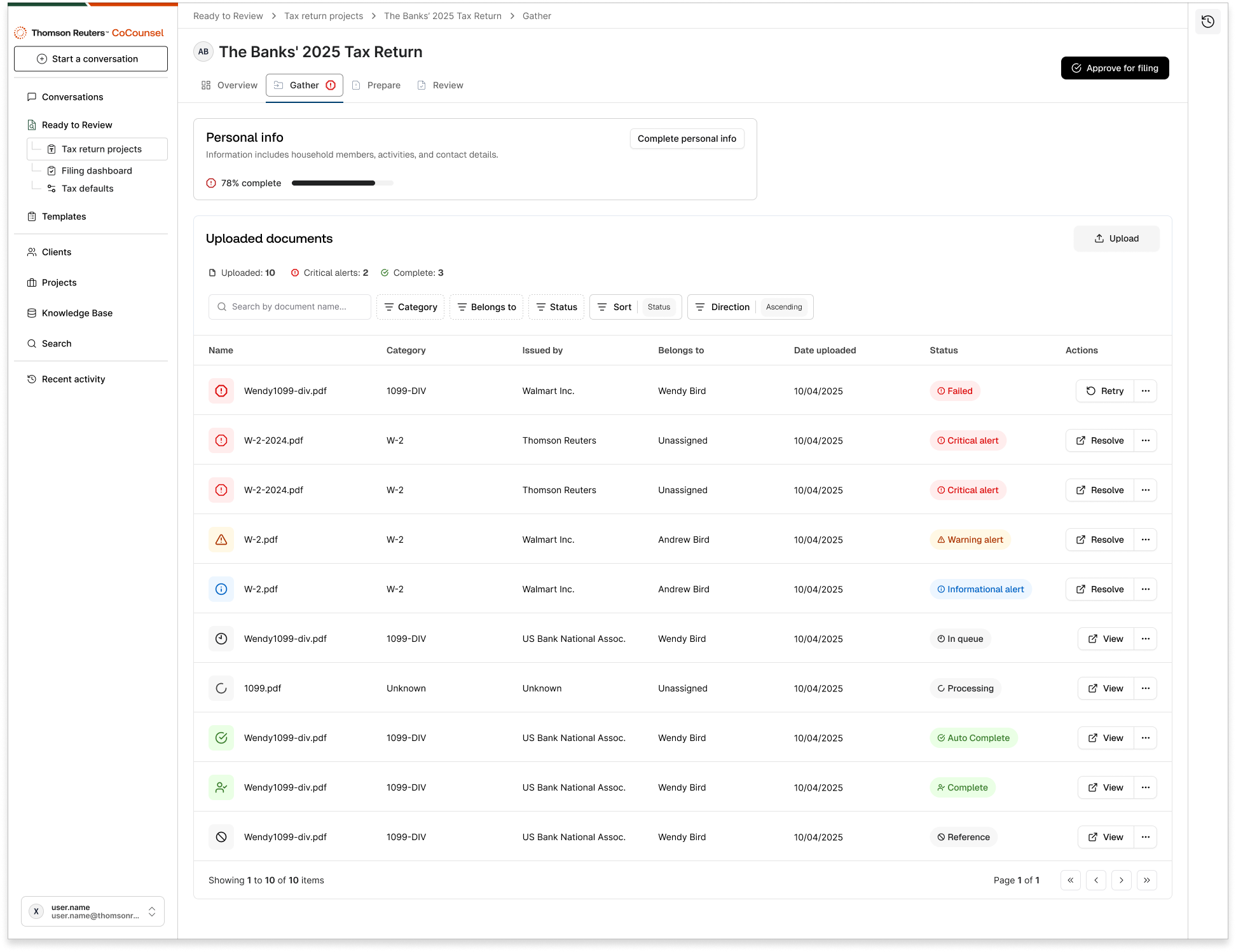Click the warning alert triangle icon for W-2.pdf

point(221,539)
